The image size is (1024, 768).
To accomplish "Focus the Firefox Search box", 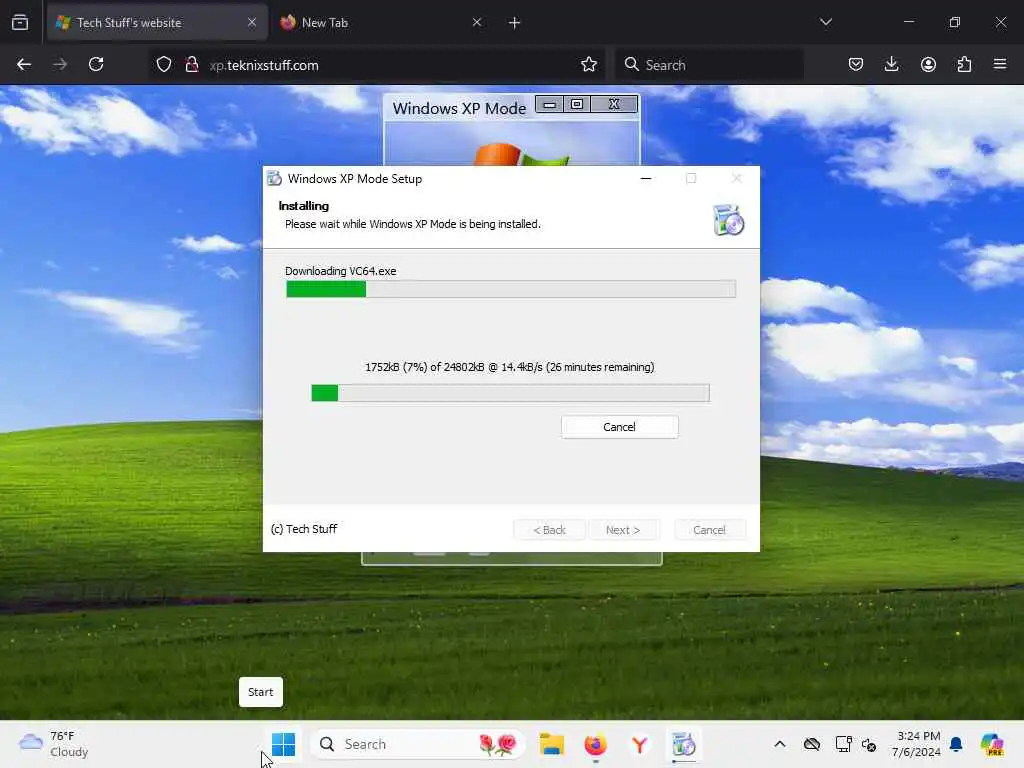I will 709,65.
